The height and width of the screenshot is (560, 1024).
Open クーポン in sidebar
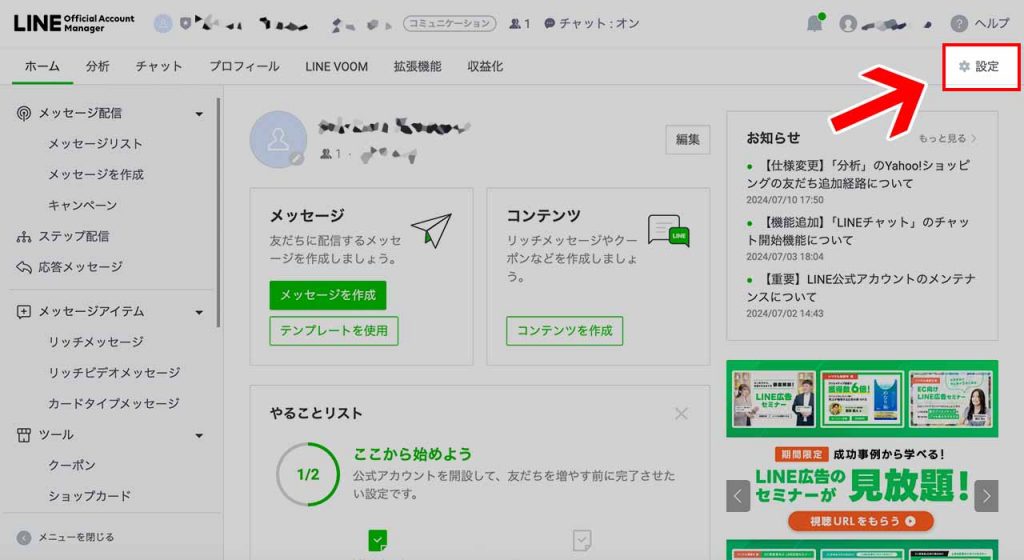pos(72,465)
